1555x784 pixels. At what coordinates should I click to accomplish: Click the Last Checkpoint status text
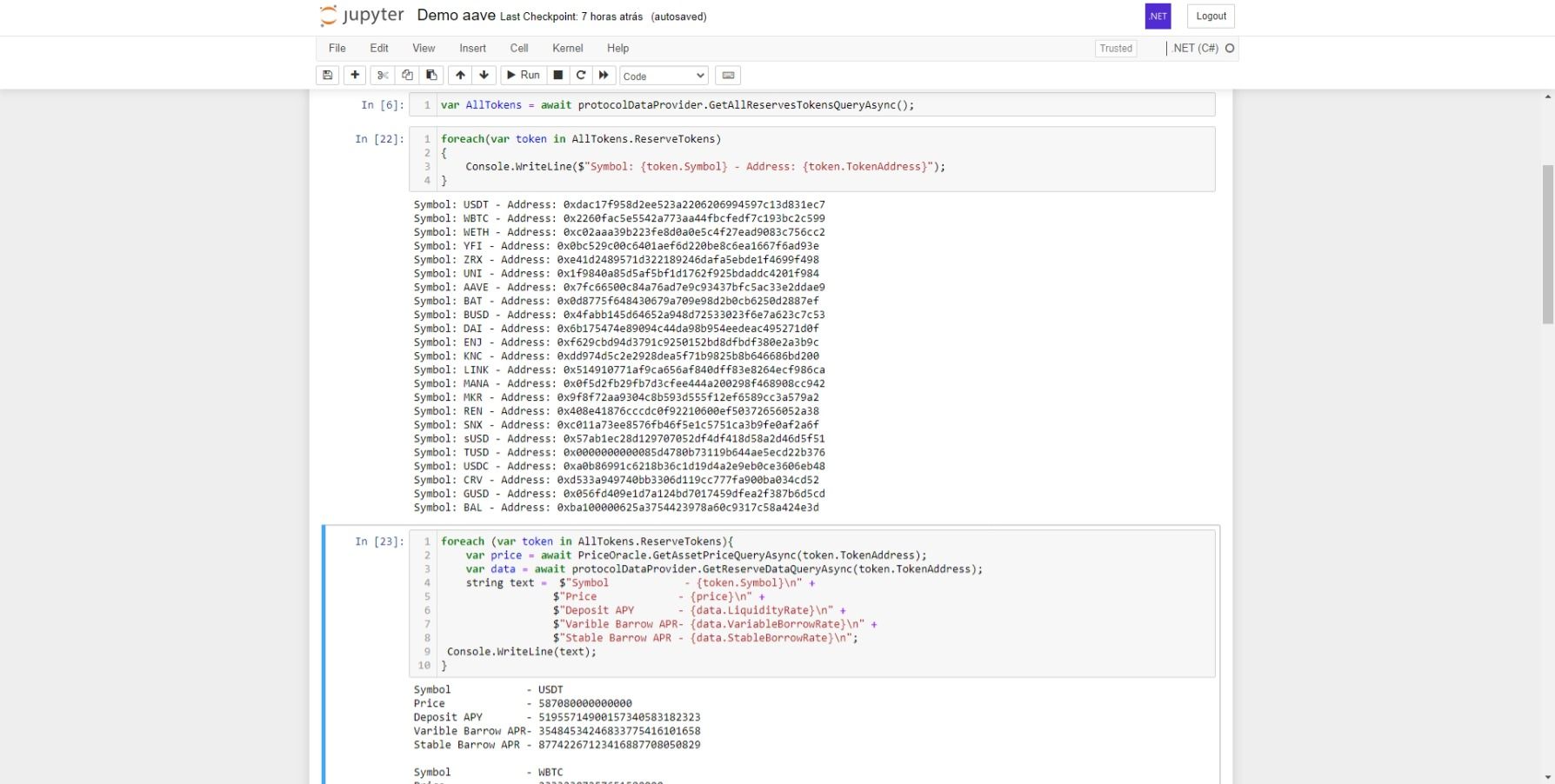tap(571, 17)
